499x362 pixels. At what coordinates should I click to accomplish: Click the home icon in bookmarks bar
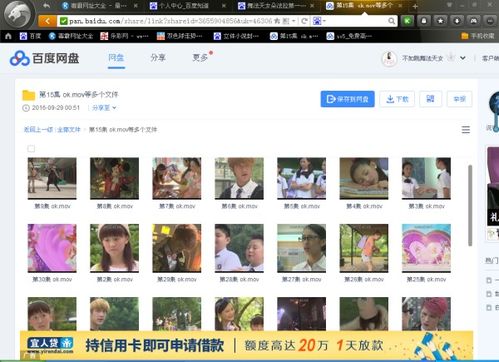coord(8,36)
